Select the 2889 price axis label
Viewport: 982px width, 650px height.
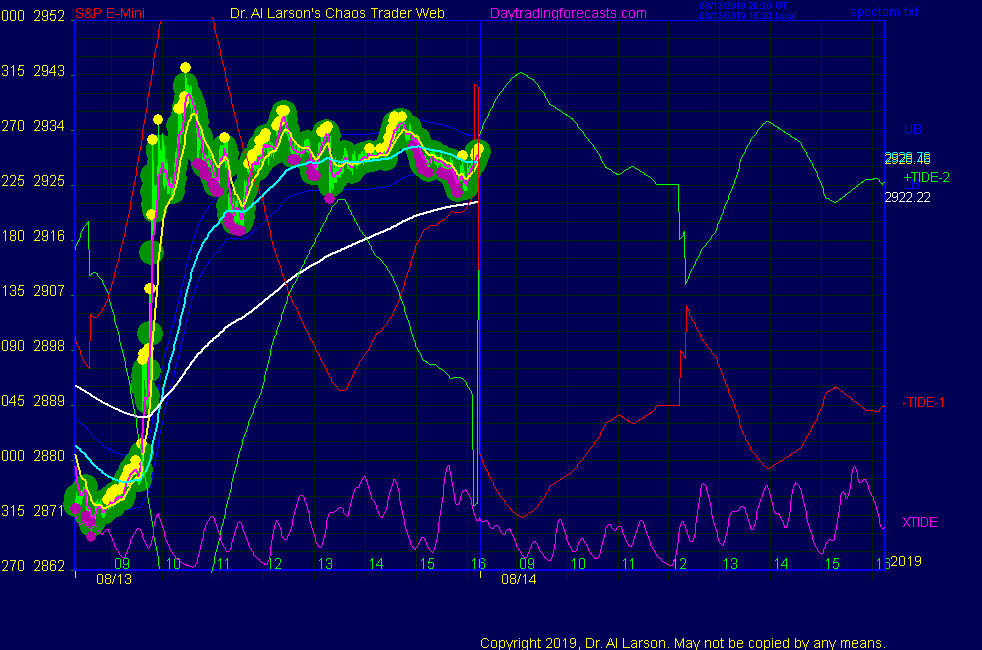pyautogui.click(x=49, y=401)
